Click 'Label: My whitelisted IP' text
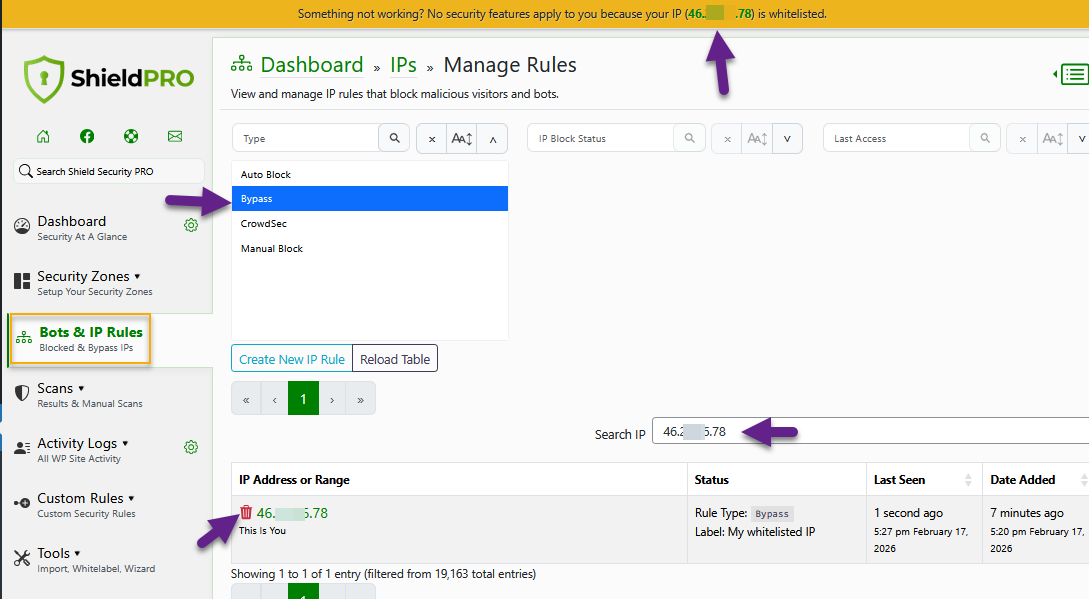 click(755, 532)
